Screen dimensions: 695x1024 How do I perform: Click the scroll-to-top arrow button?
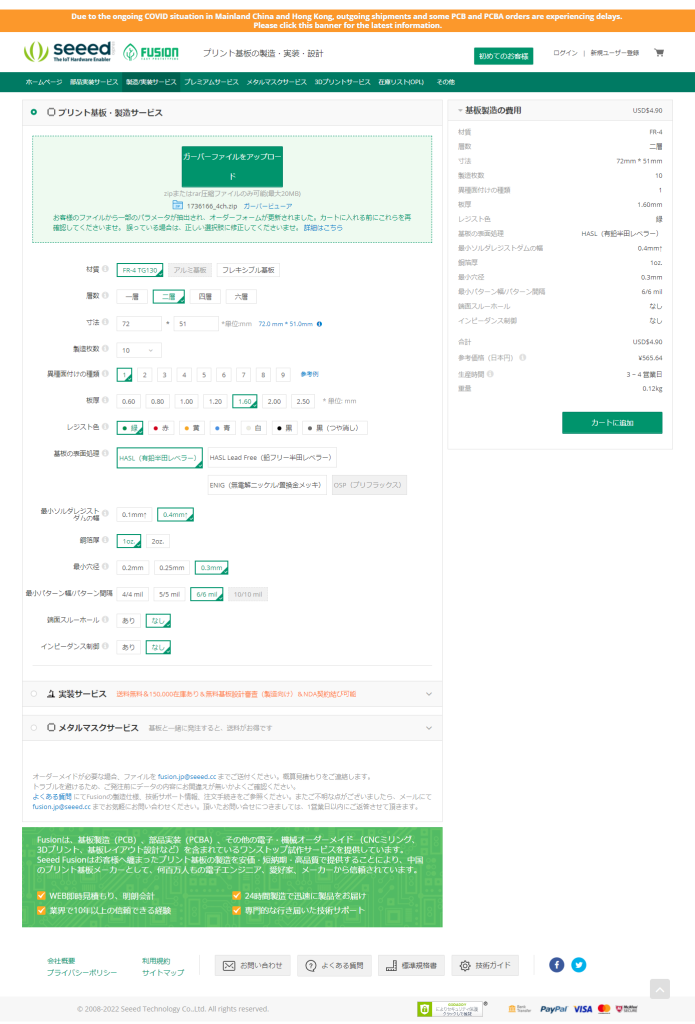click(659, 988)
